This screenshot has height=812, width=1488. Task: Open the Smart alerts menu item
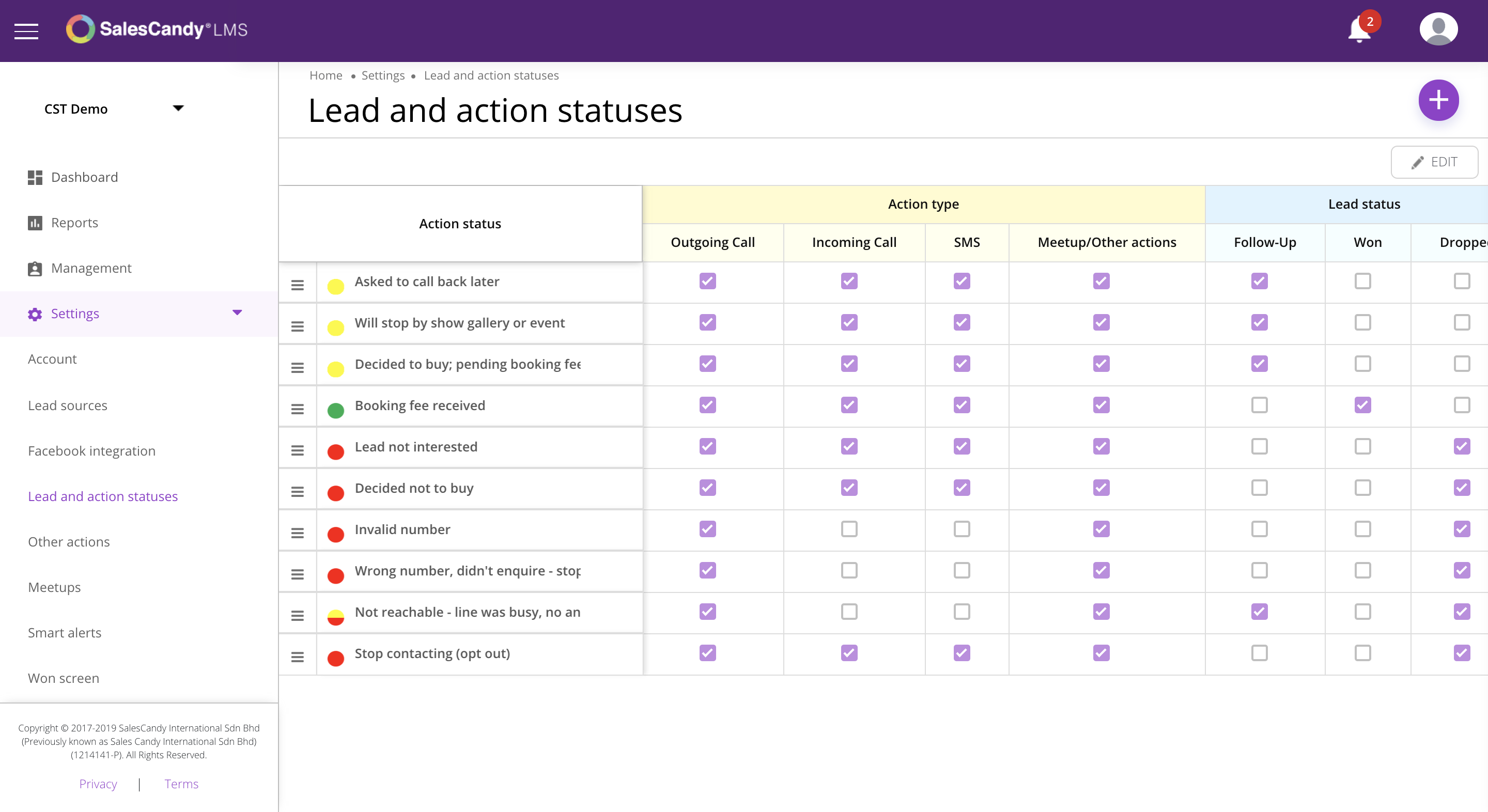[x=65, y=633]
